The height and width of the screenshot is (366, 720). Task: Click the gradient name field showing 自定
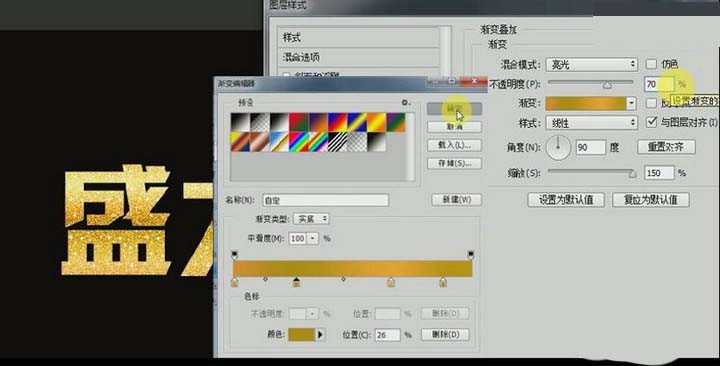point(326,200)
